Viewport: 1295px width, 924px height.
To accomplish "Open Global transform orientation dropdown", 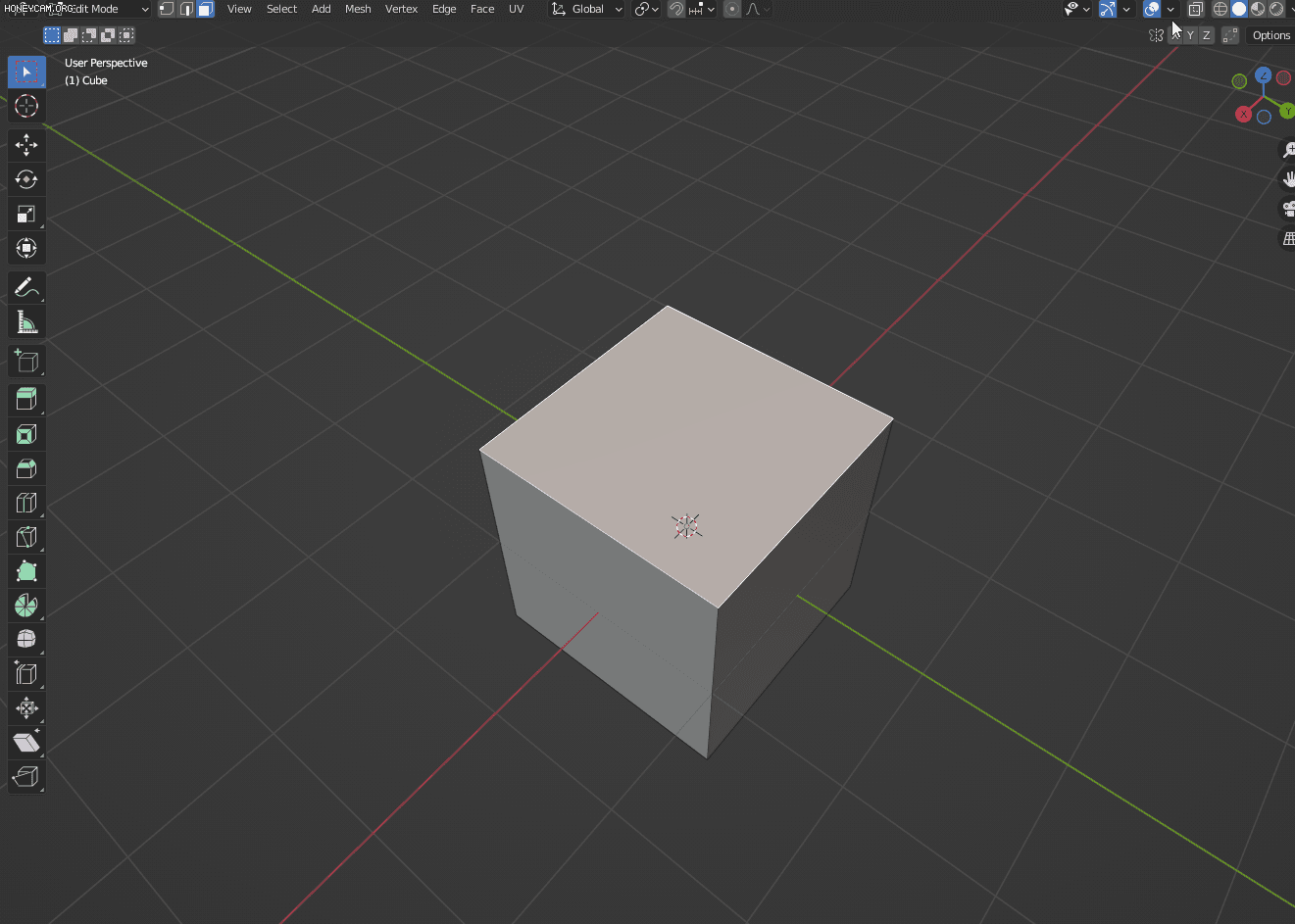I will coord(586,9).
